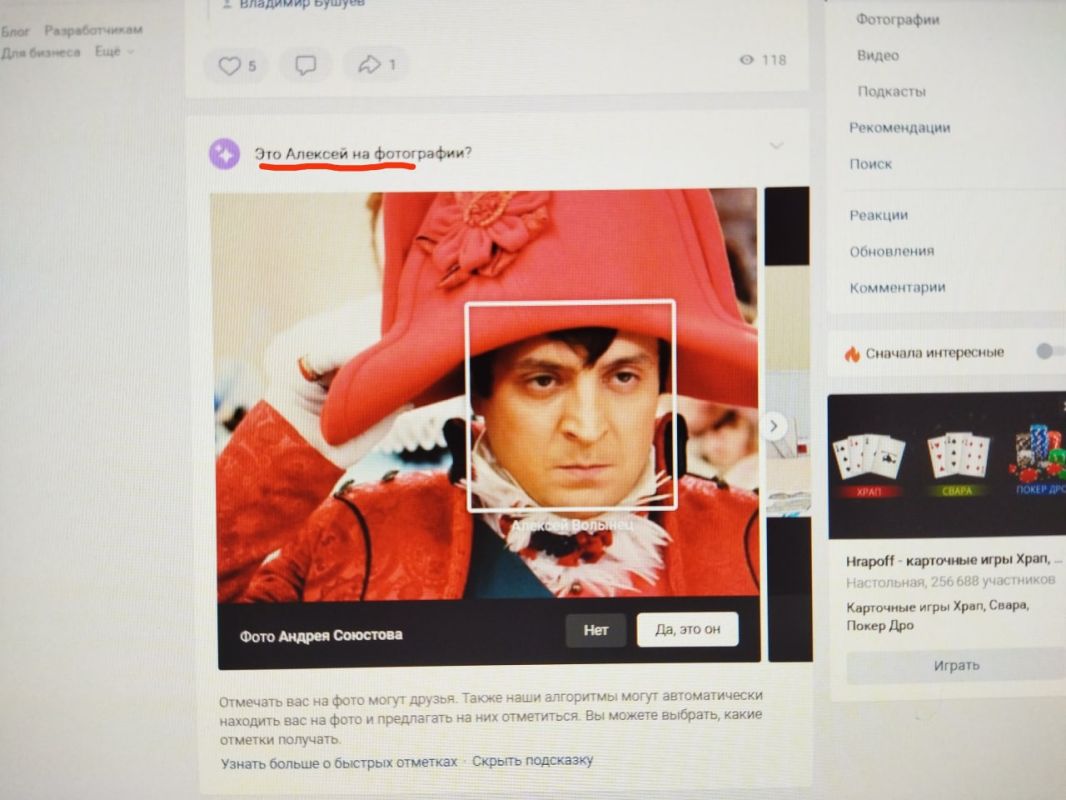This screenshot has height=800, width=1066.
Task: Open the Для бизнеса footer link
Action: coord(40,52)
